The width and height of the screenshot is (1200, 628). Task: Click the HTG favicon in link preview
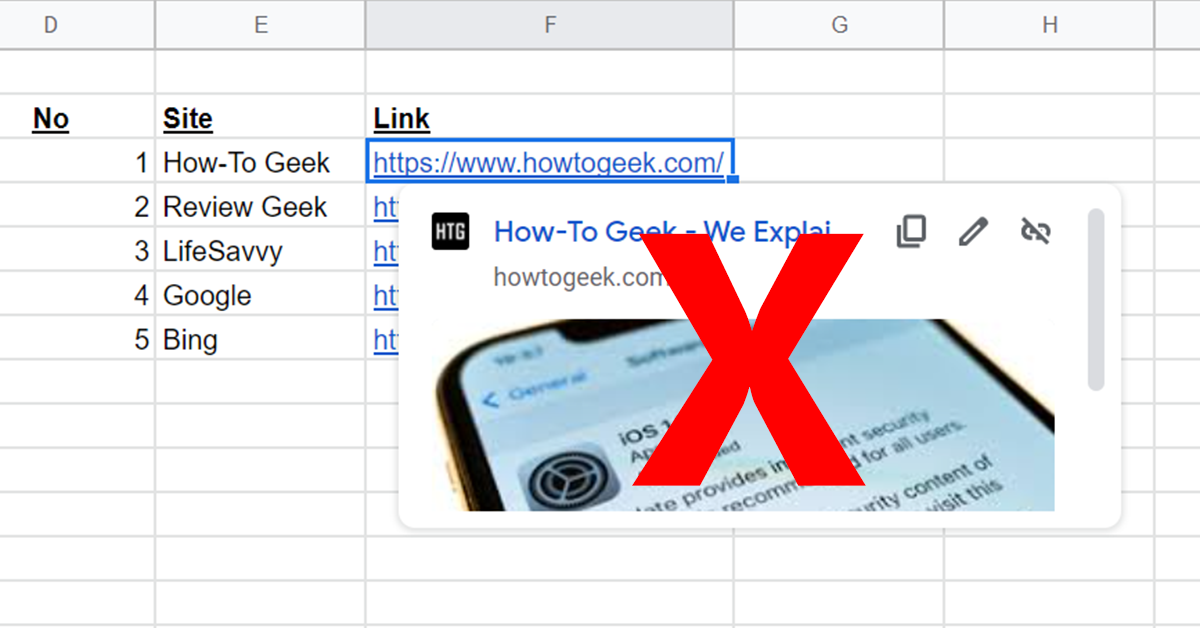point(450,232)
